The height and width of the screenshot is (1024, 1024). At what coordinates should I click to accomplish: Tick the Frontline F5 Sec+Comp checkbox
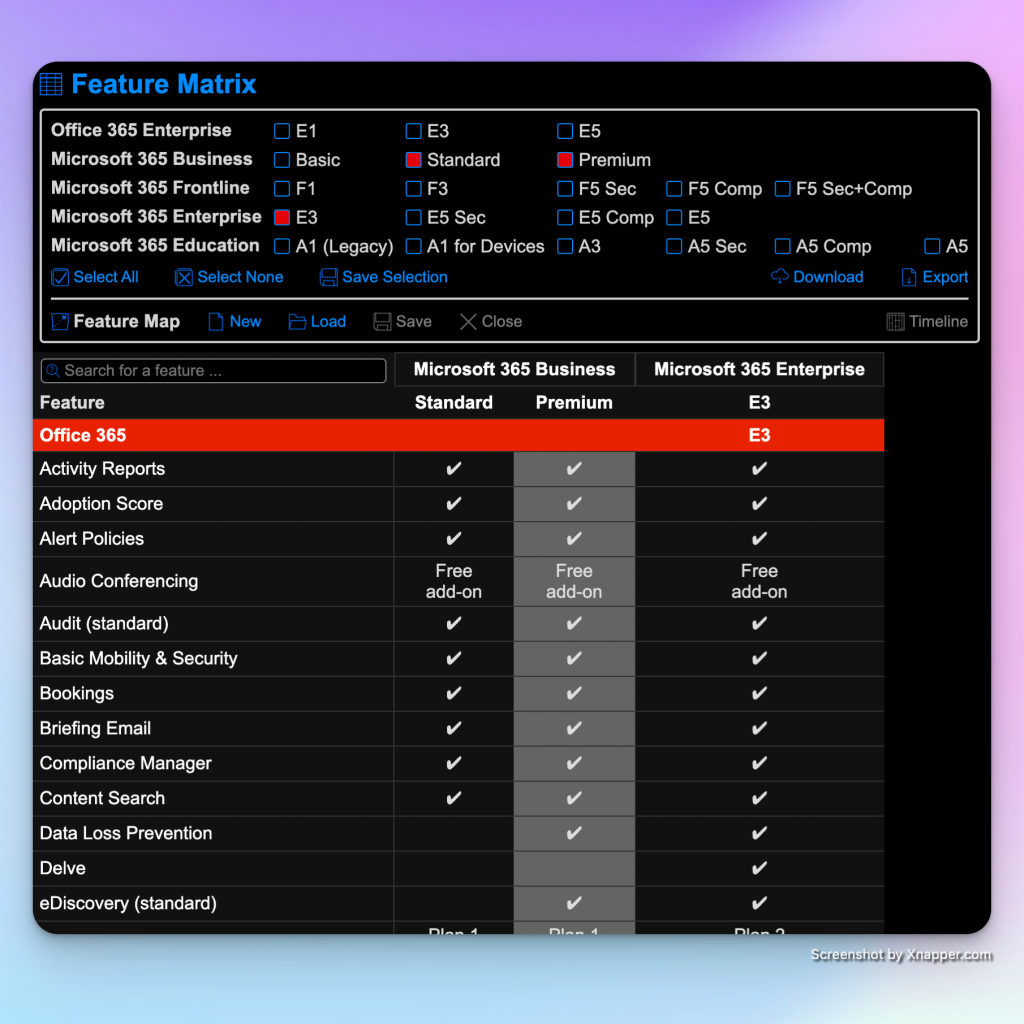[783, 189]
